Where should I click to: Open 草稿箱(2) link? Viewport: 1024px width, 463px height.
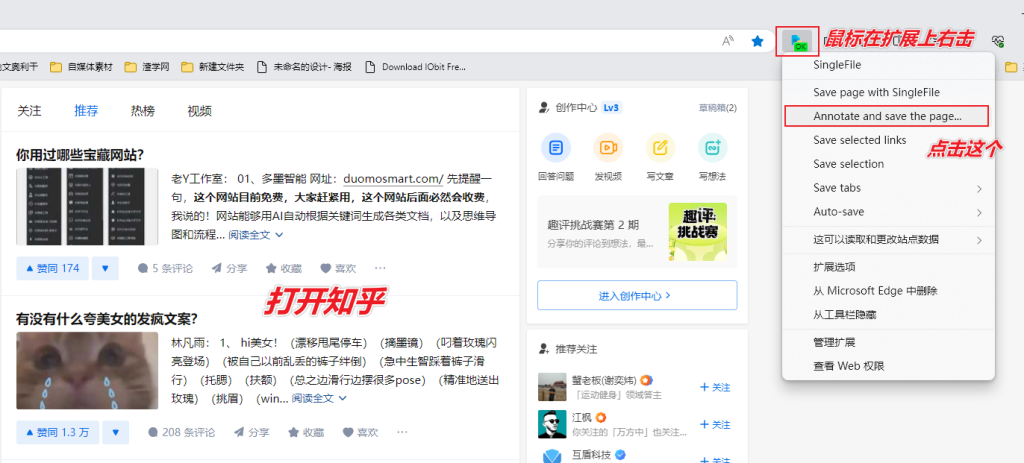[x=718, y=108]
